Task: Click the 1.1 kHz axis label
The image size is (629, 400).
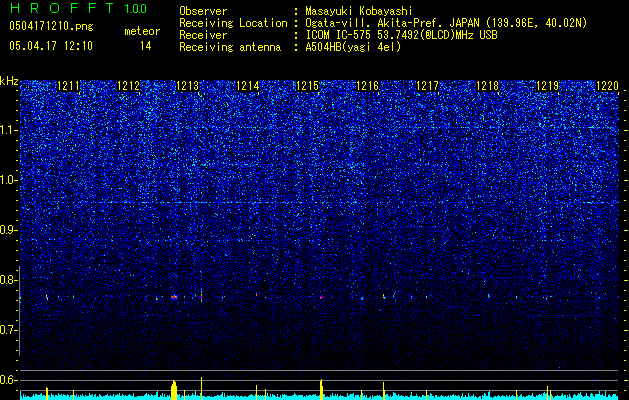Action: [x=8, y=130]
